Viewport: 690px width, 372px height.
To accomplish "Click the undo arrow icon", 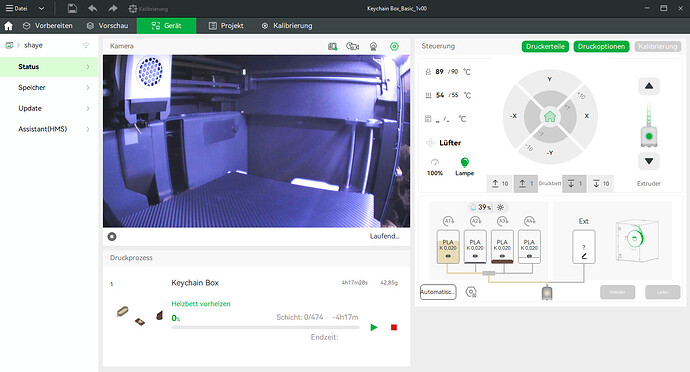I will click(x=92, y=8).
